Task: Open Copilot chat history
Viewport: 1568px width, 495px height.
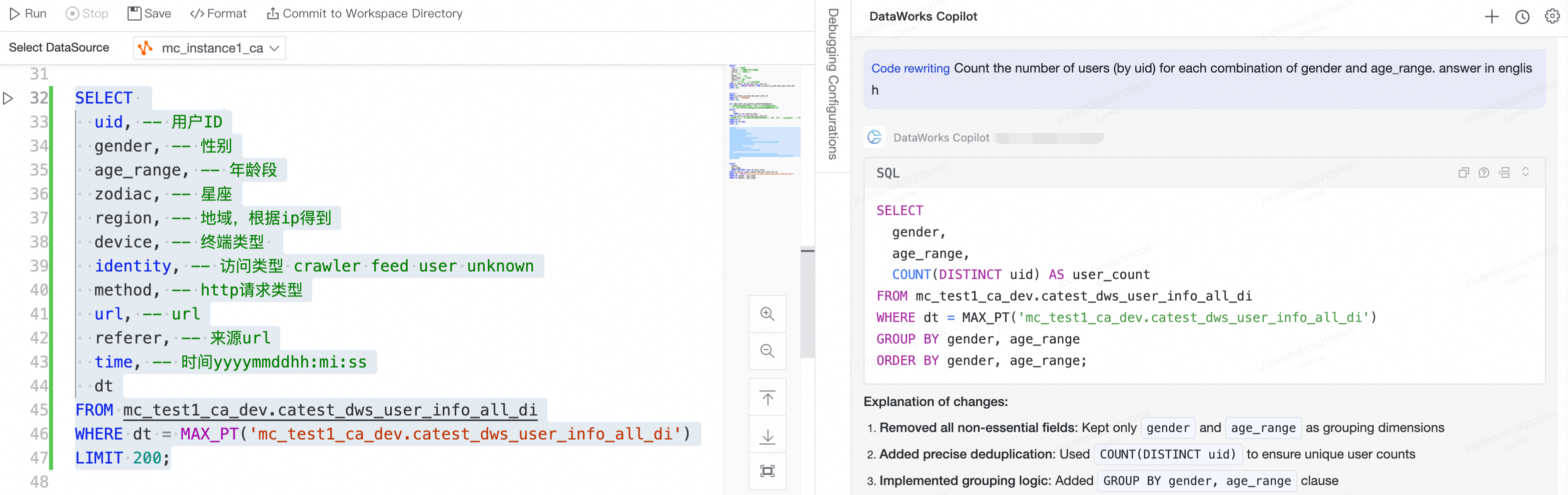Action: pos(1522,17)
